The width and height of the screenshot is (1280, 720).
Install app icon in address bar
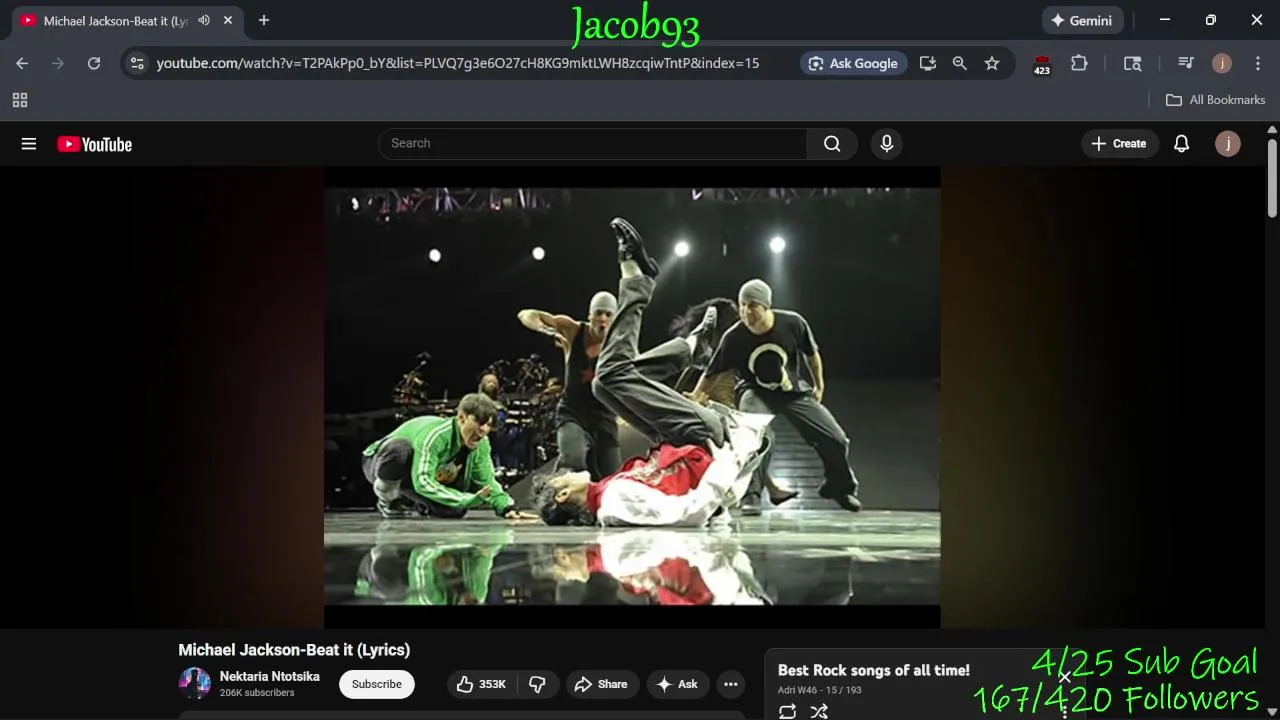(x=928, y=63)
